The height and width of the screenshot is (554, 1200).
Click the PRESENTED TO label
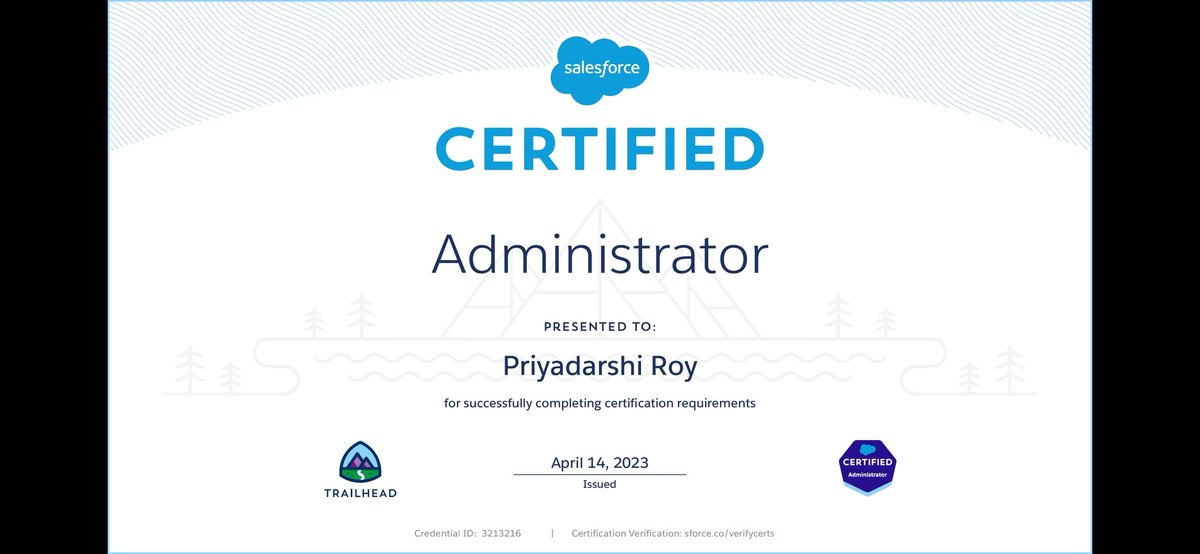(600, 327)
